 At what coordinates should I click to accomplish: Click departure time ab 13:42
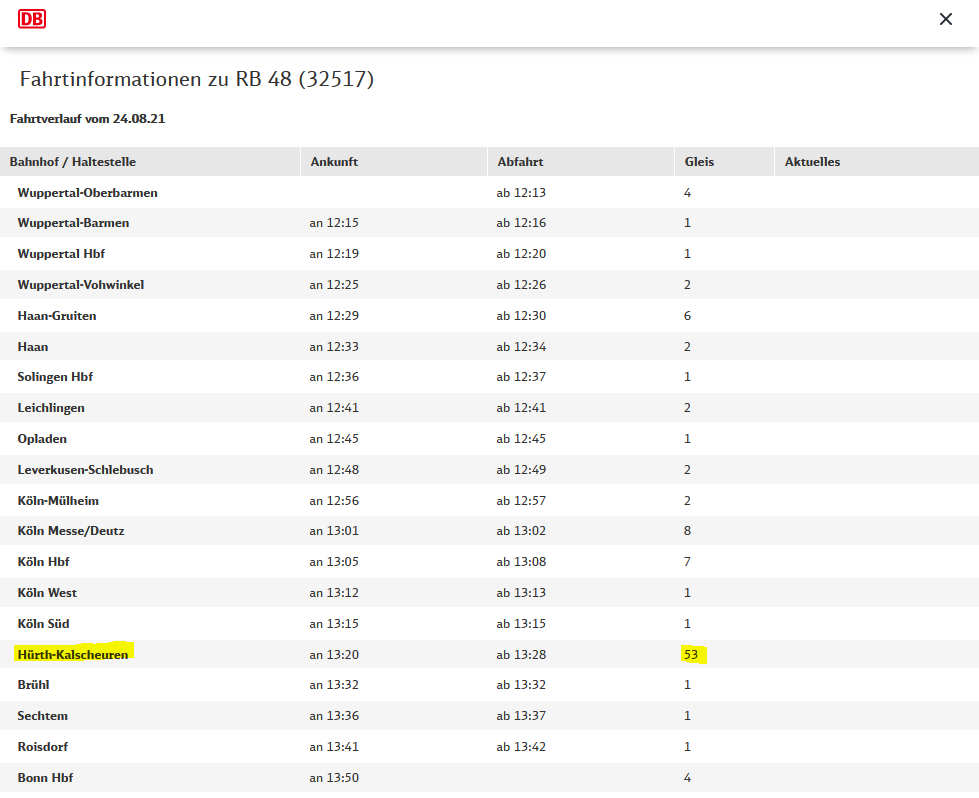tap(521, 747)
